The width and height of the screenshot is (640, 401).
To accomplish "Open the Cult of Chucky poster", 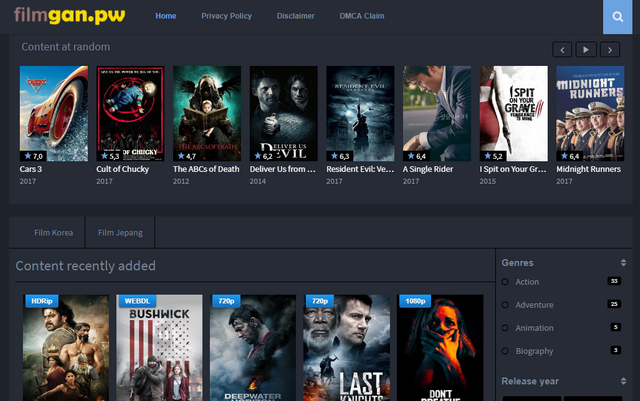I will click(130, 114).
